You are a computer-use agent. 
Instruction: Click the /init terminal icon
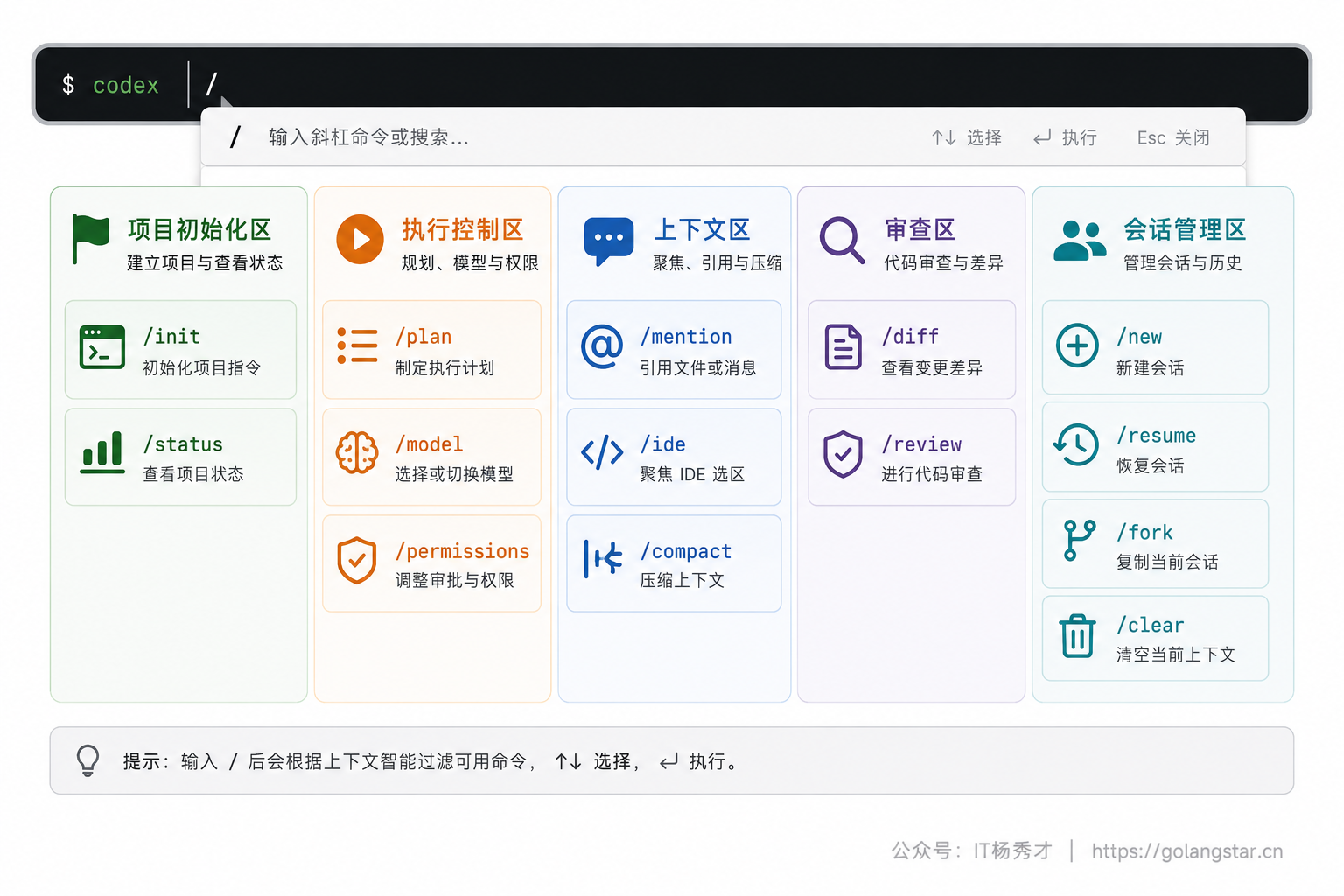pos(102,347)
